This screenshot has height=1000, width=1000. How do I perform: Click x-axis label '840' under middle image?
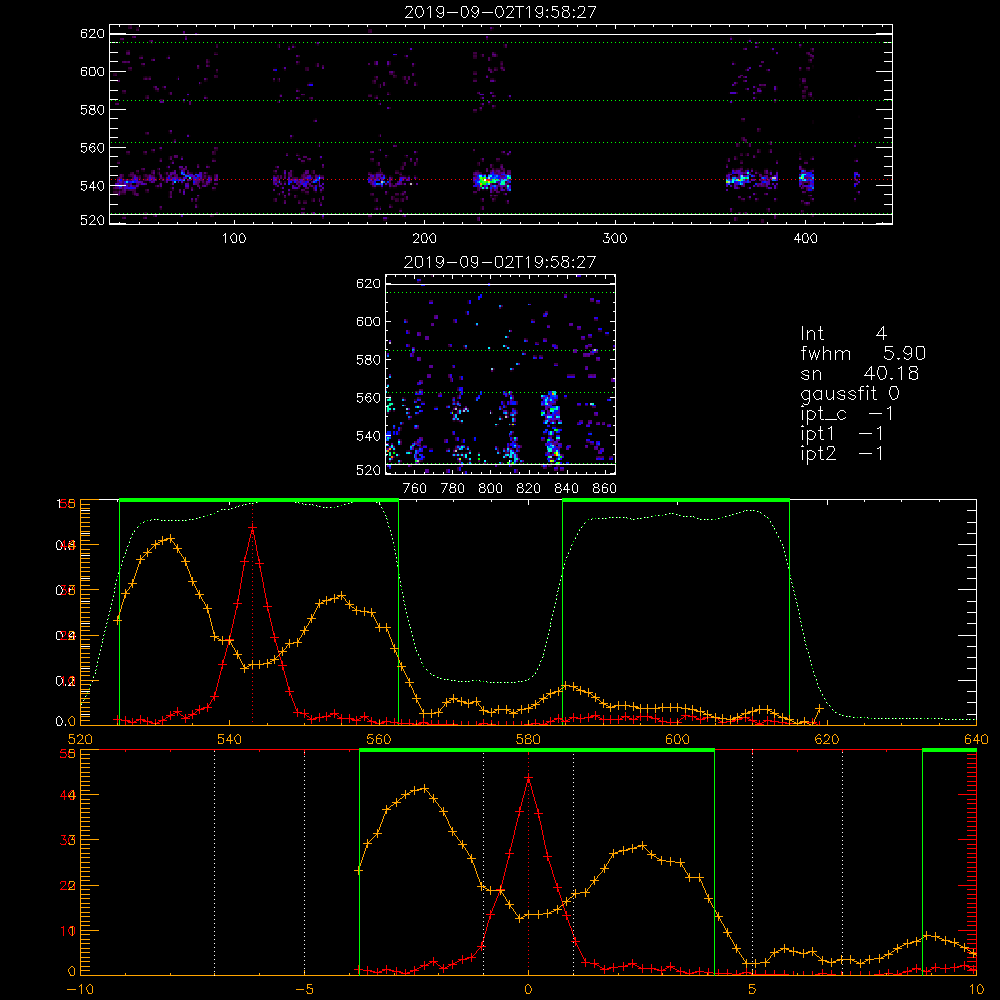[x=566, y=489]
